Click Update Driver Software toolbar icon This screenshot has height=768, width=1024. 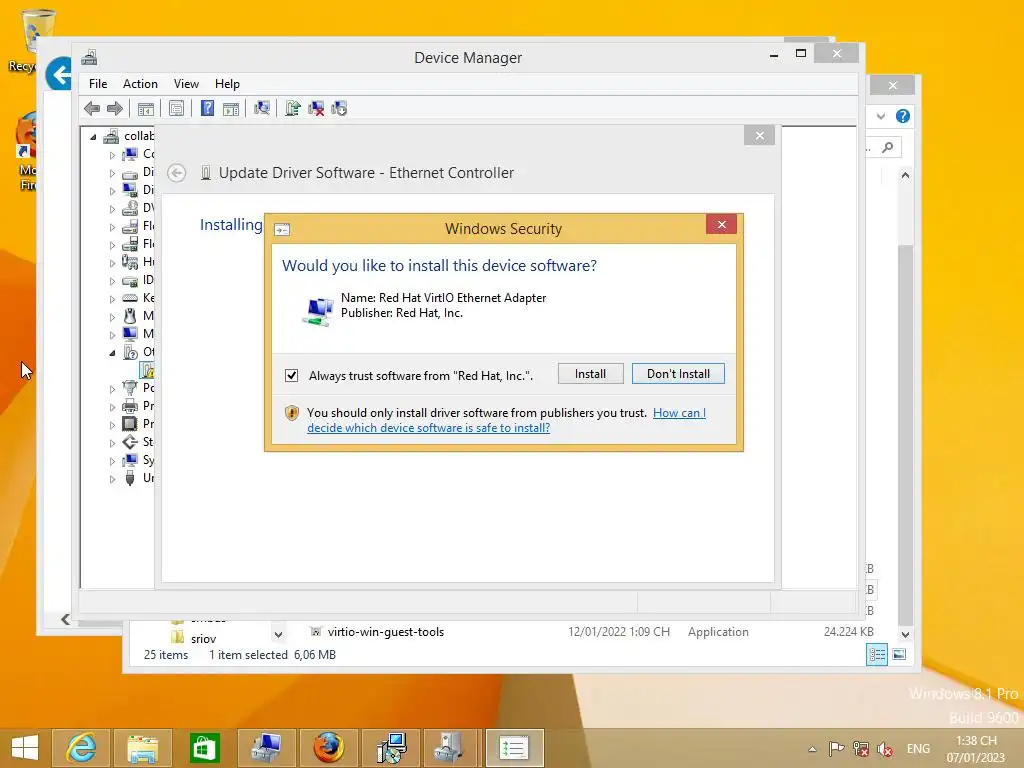coord(293,108)
